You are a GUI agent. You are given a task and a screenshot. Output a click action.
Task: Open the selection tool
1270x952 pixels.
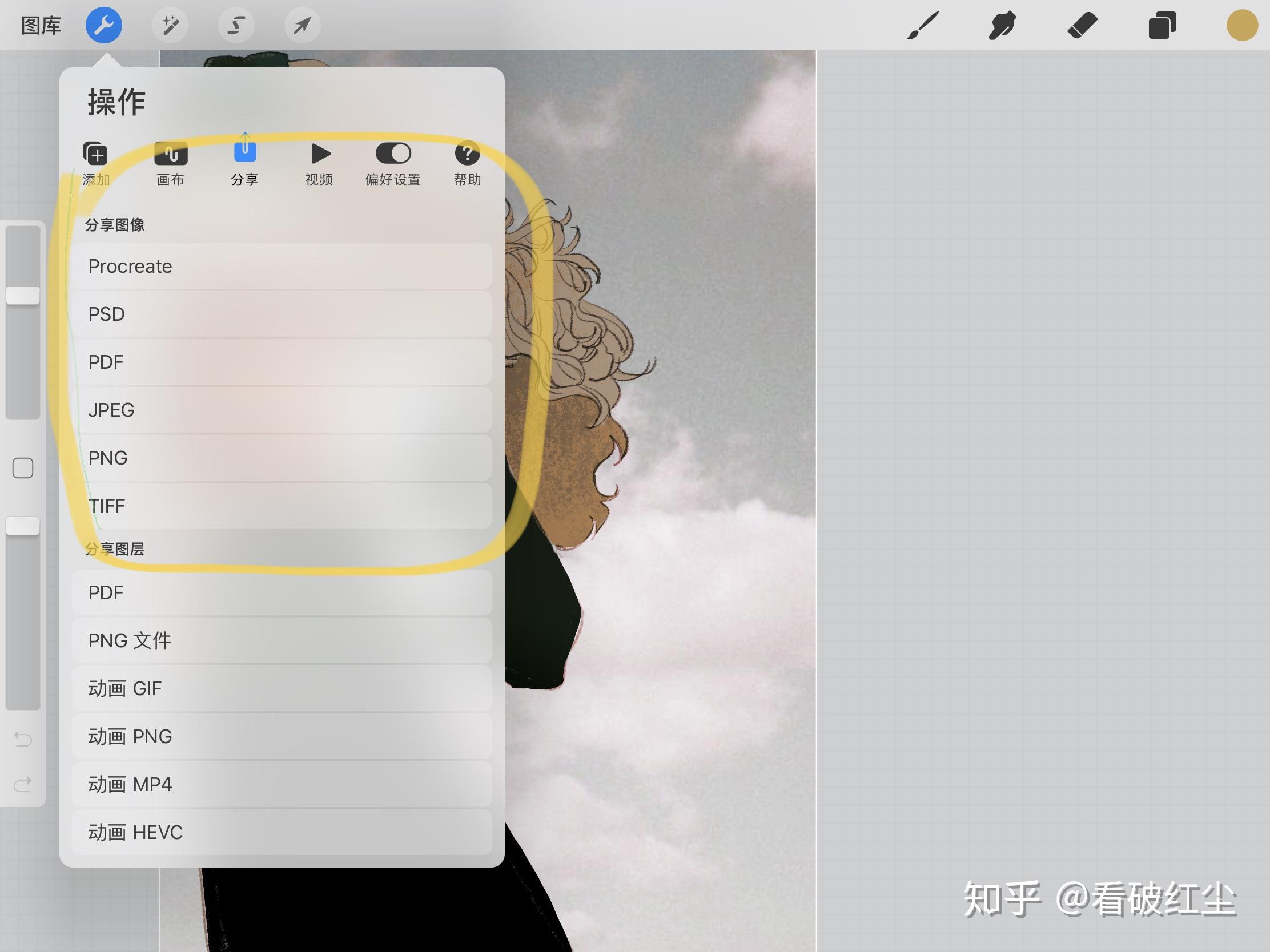[x=236, y=25]
